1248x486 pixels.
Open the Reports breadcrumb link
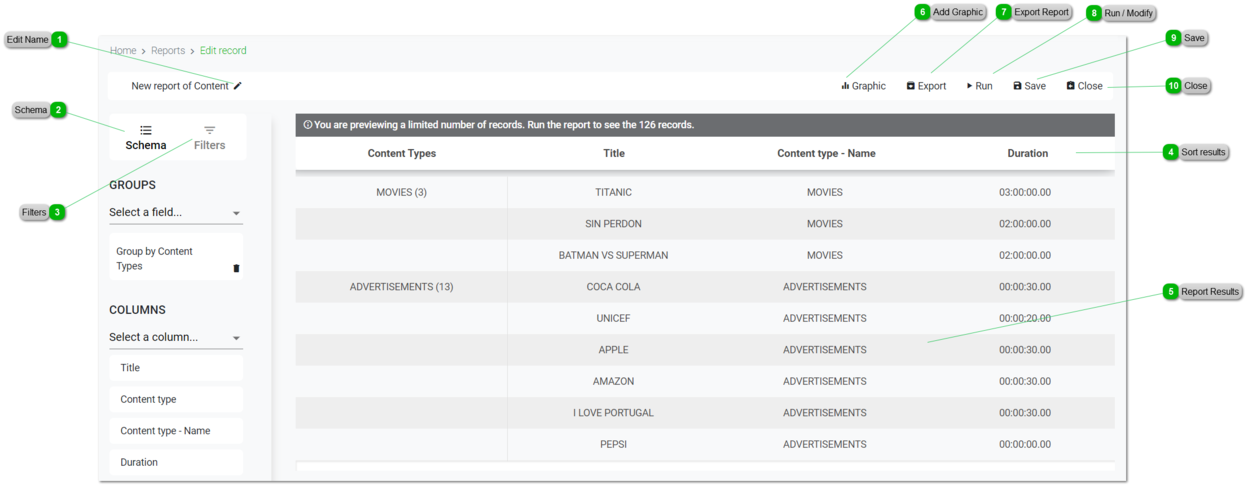tap(168, 51)
